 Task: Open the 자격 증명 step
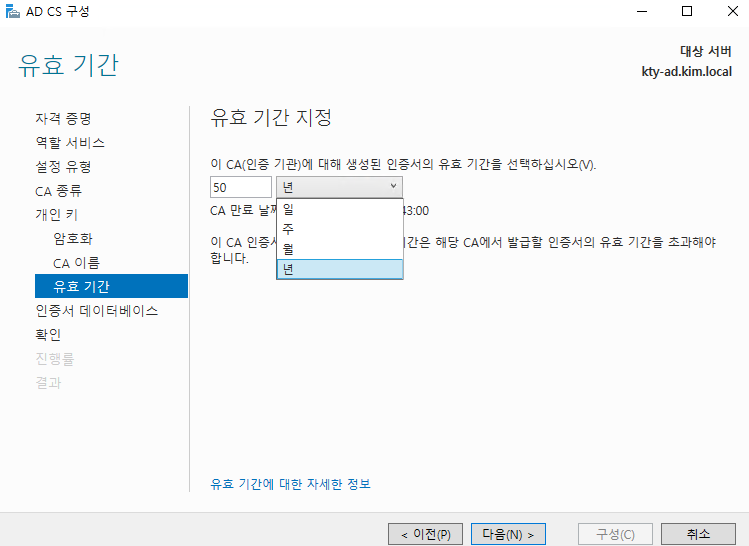coord(63,118)
